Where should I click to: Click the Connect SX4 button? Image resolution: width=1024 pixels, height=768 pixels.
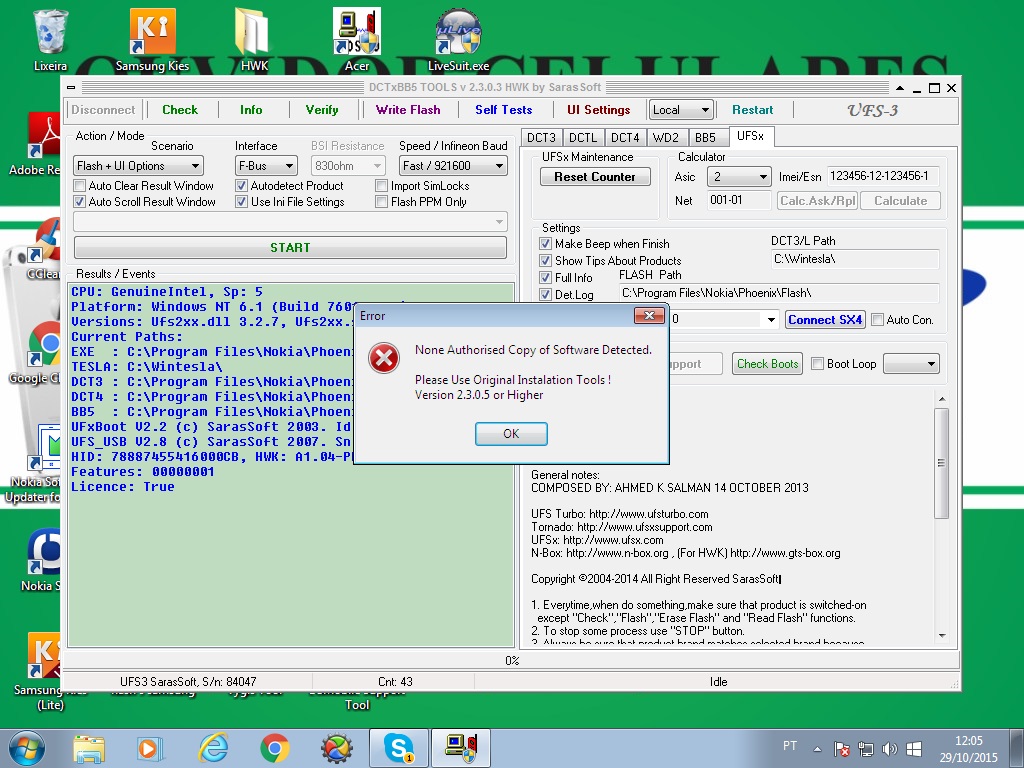click(825, 319)
